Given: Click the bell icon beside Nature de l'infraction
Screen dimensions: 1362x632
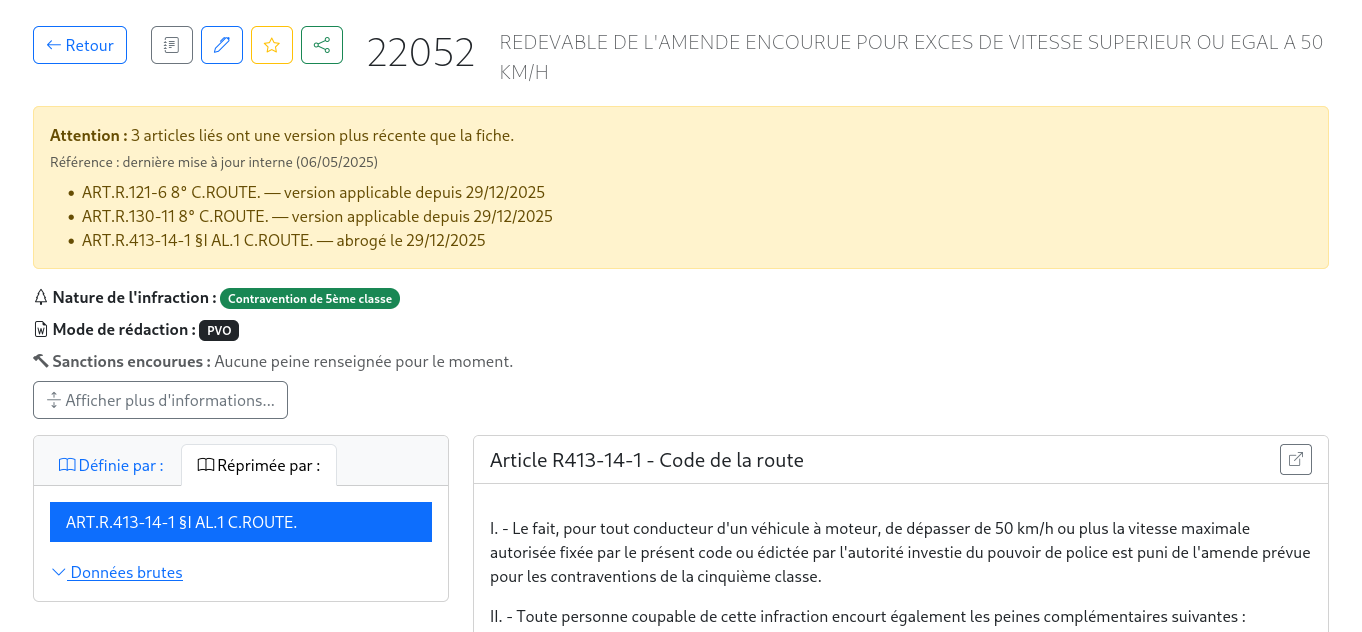Looking at the screenshot, I should (40, 297).
